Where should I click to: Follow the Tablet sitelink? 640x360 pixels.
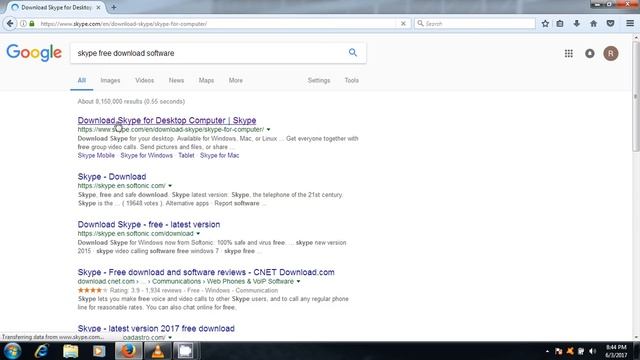tap(186, 156)
